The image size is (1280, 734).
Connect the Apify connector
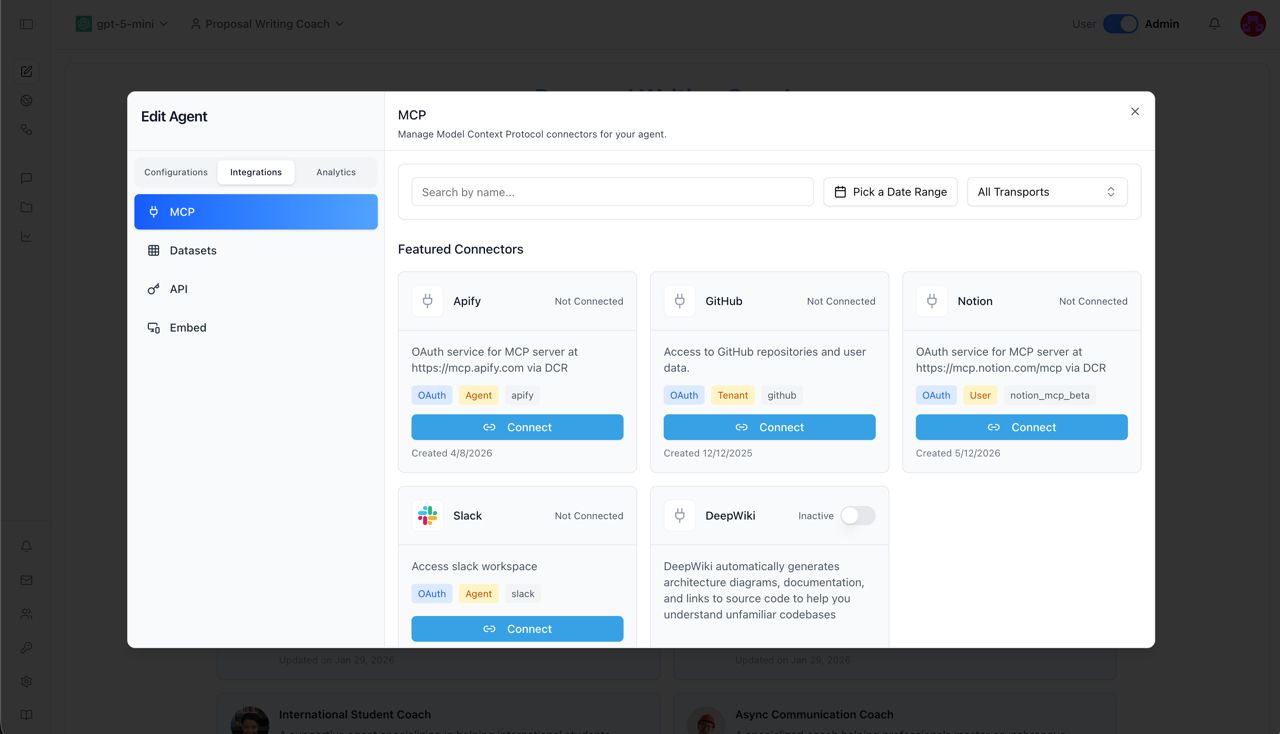pos(517,427)
